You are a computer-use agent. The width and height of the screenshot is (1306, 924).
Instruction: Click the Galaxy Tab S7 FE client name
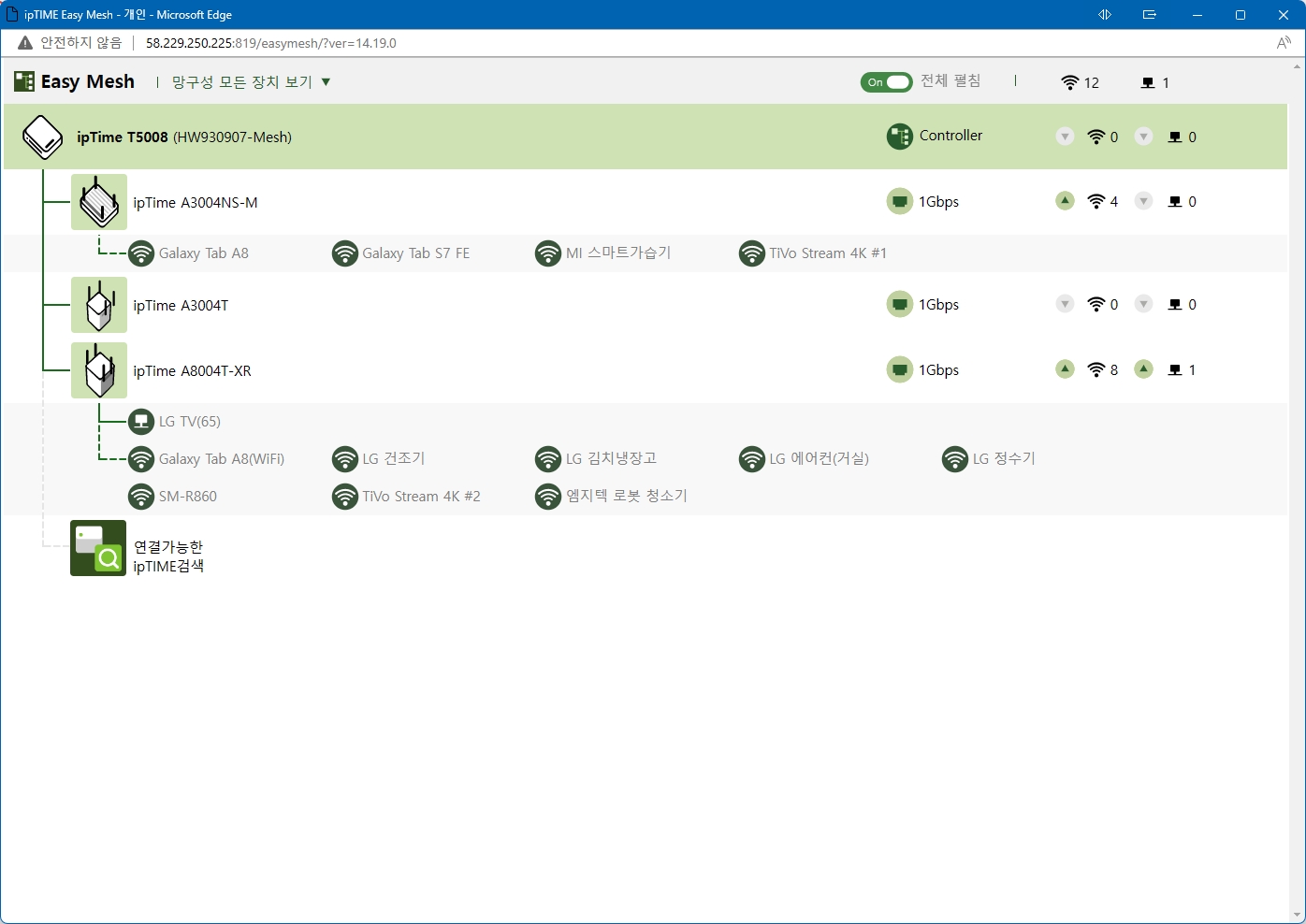tap(416, 253)
